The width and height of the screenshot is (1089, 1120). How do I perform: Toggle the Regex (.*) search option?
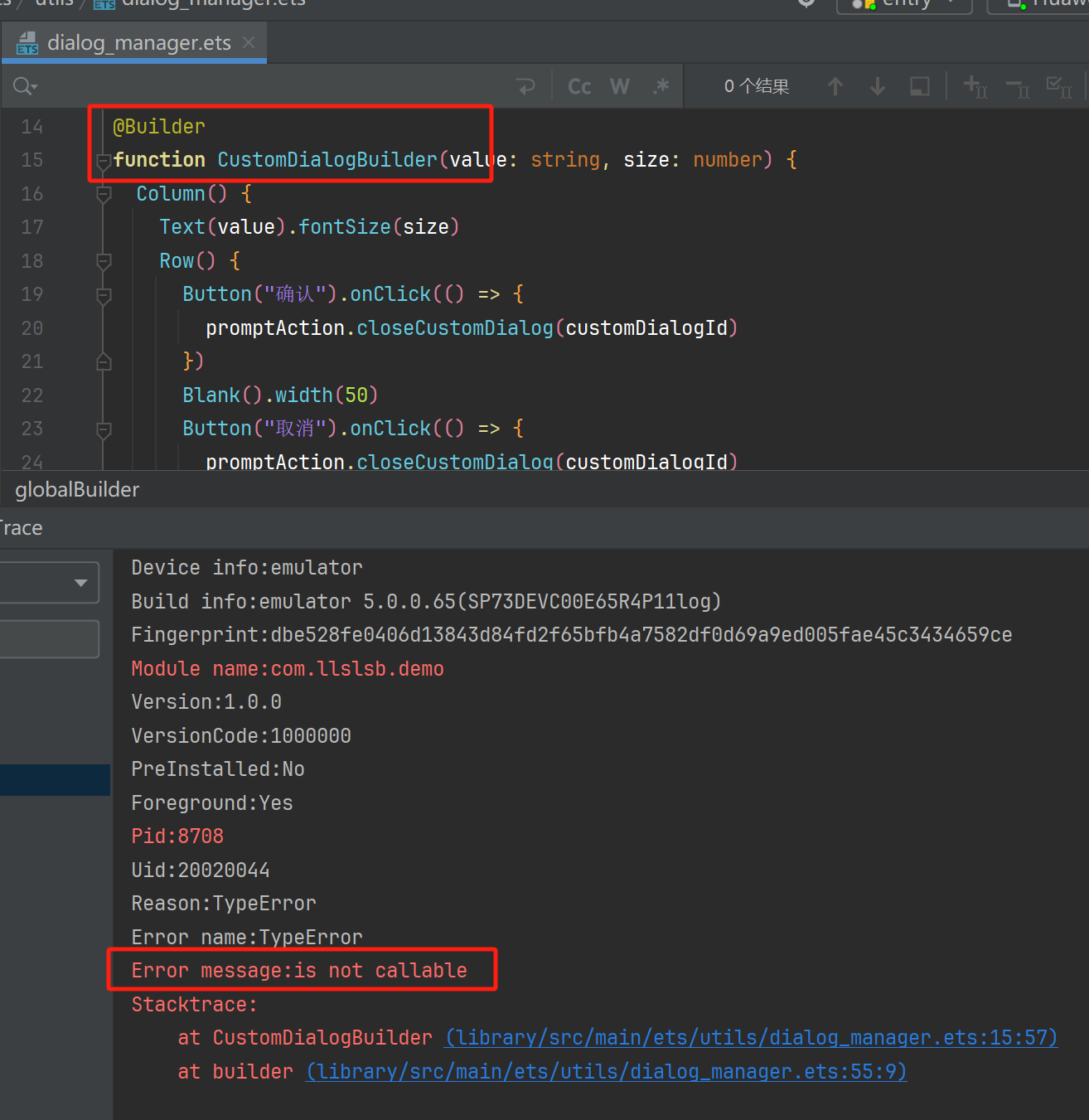(x=661, y=86)
